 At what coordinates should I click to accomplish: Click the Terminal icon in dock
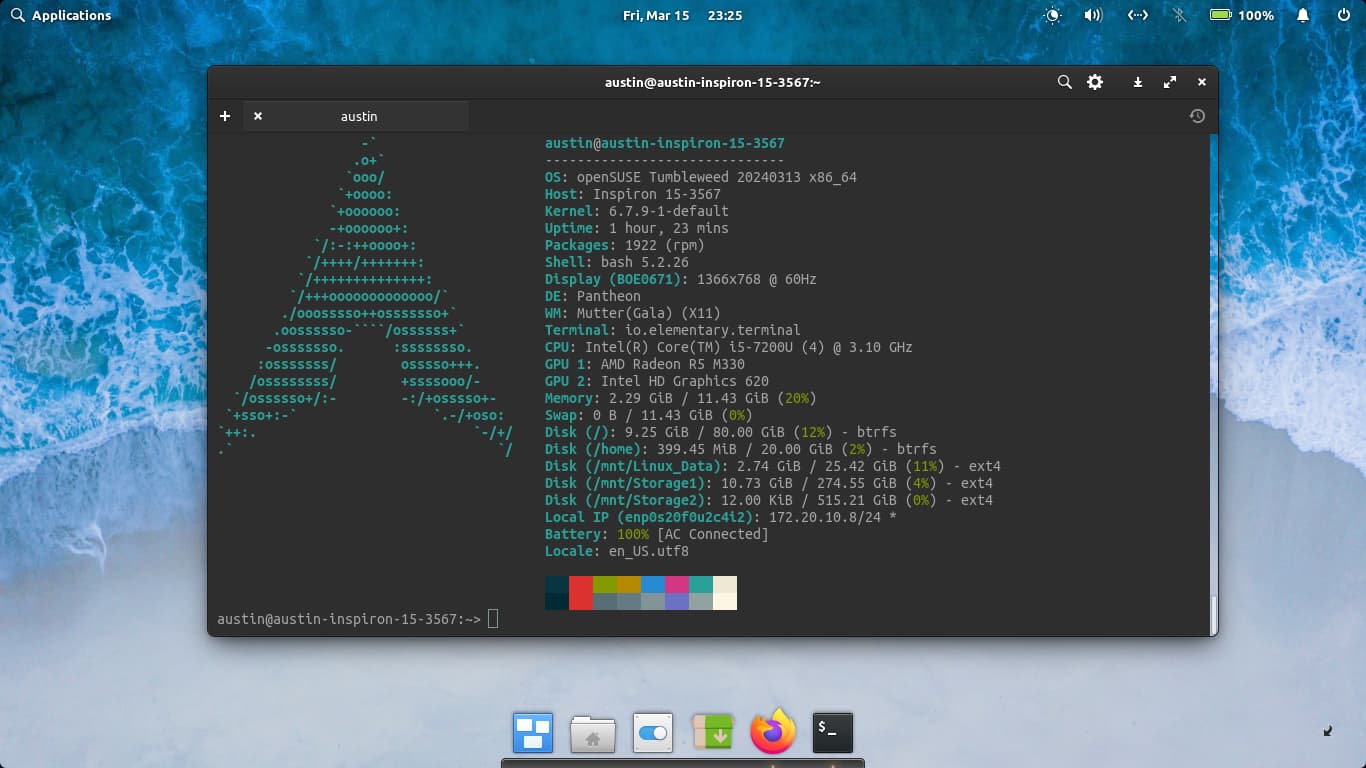point(833,732)
